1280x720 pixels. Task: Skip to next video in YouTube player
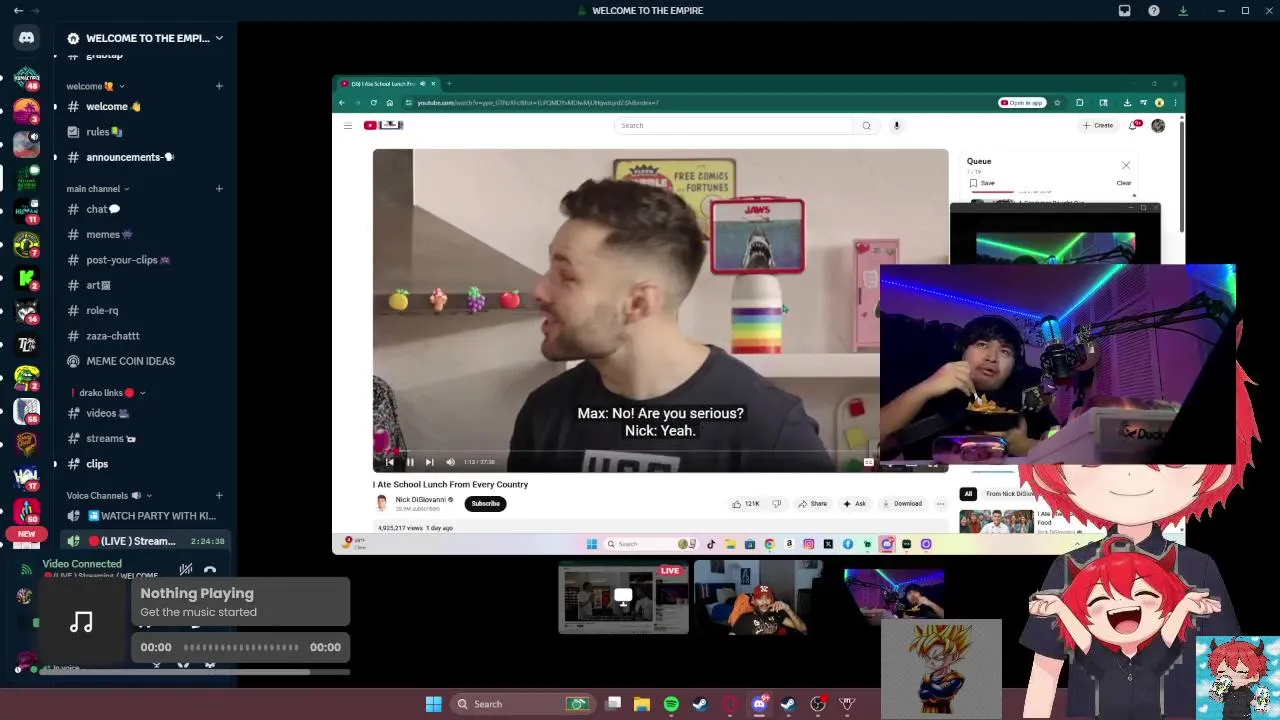430,462
